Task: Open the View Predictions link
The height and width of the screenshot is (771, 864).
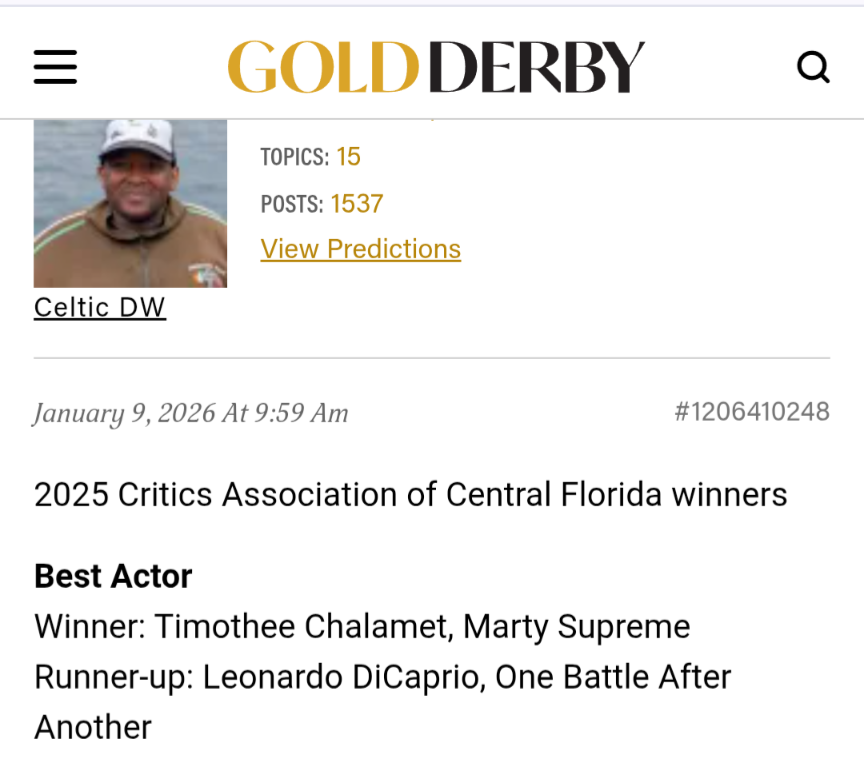Action: [360, 249]
